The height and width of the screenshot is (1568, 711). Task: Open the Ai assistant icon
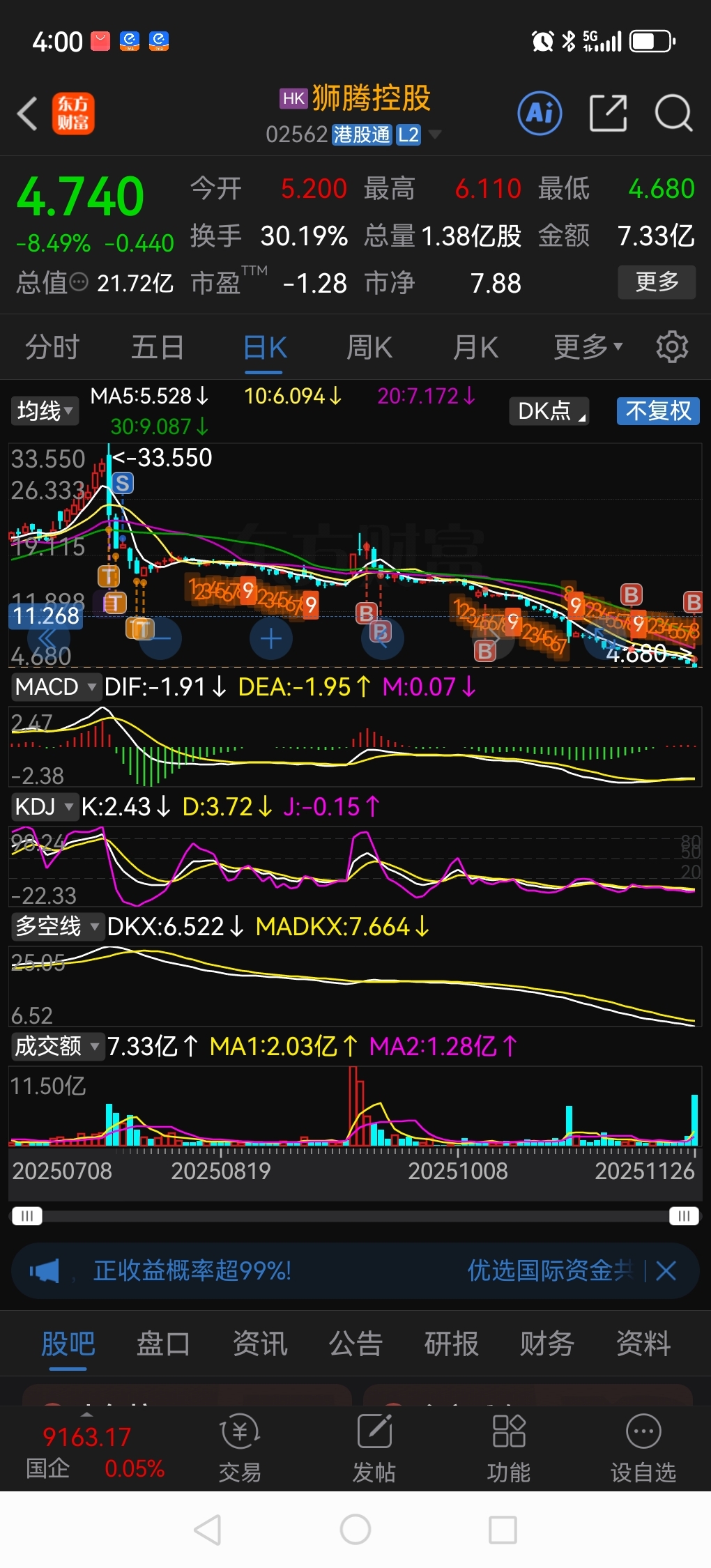coord(540,113)
